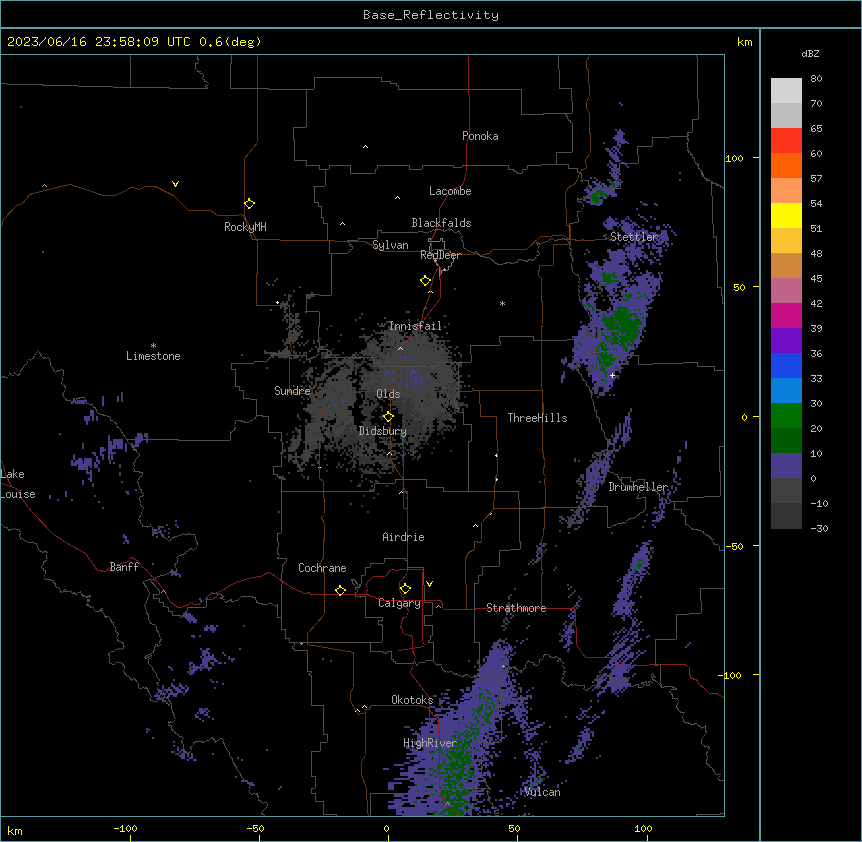The height and width of the screenshot is (842, 862).
Task: Click the RedDeer map label
Action: pyautogui.click(x=440, y=255)
